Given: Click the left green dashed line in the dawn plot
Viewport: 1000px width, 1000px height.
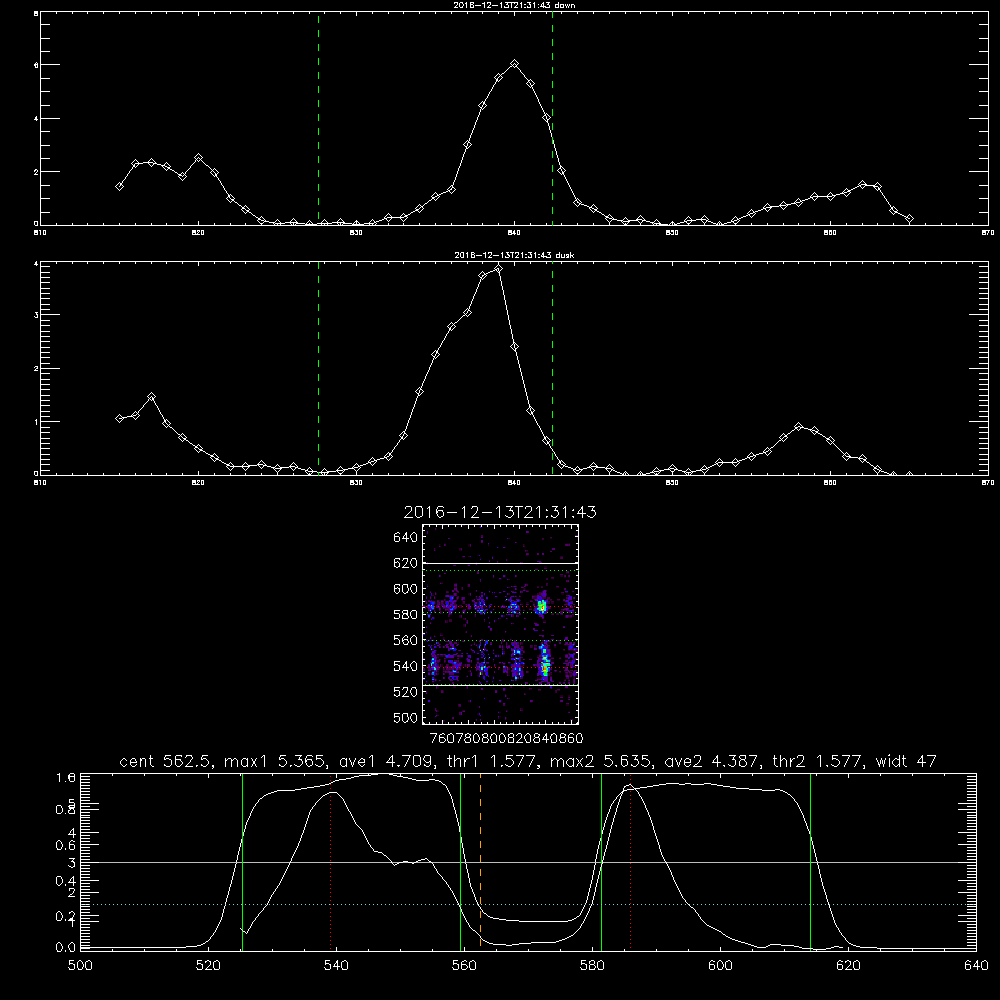Looking at the screenshot, I should [318, 118].
